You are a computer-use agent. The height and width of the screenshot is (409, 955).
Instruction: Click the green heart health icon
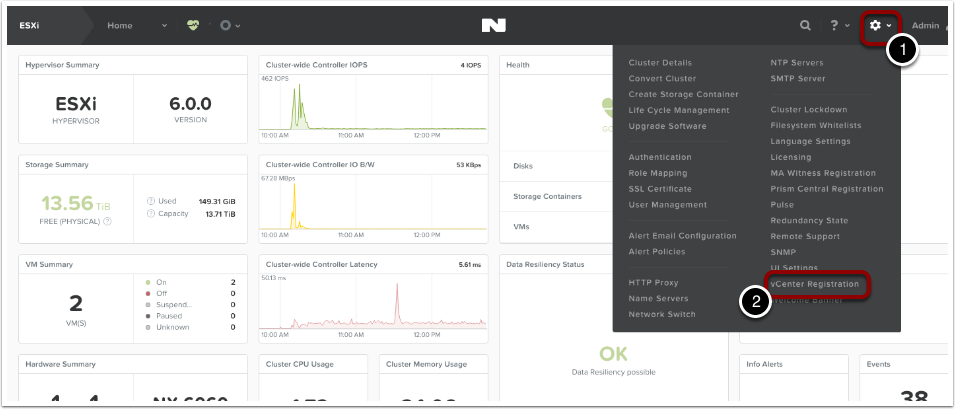point(193,25)
